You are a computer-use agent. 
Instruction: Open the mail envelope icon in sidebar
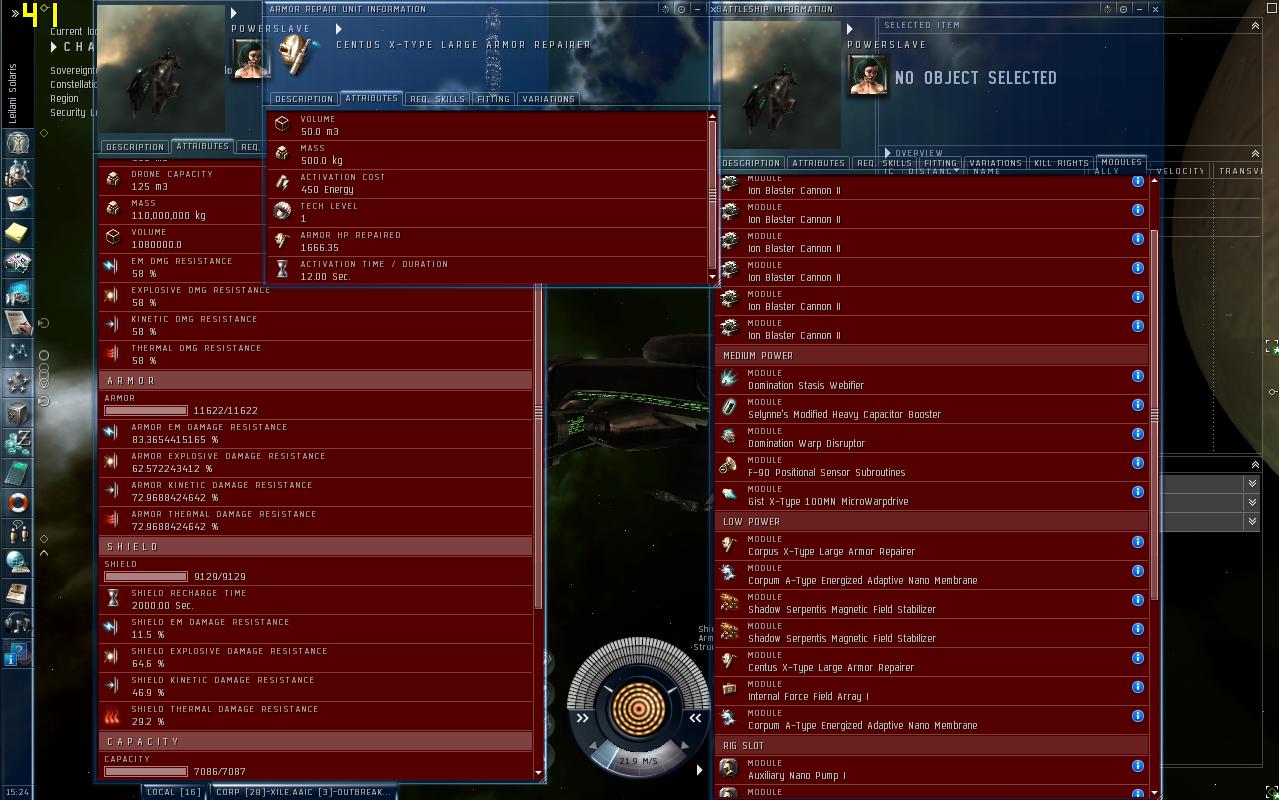pyautogui.click(x=17, y=203)
